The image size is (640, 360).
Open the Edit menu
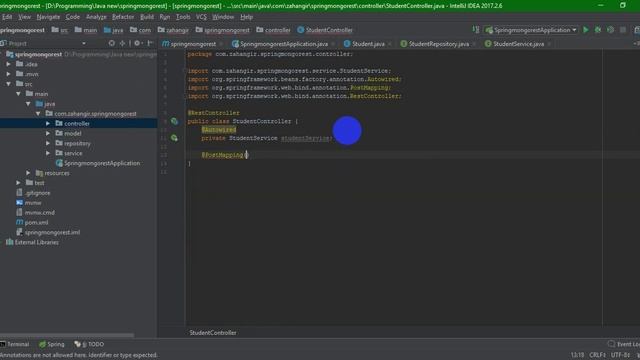tap(7, 17)
